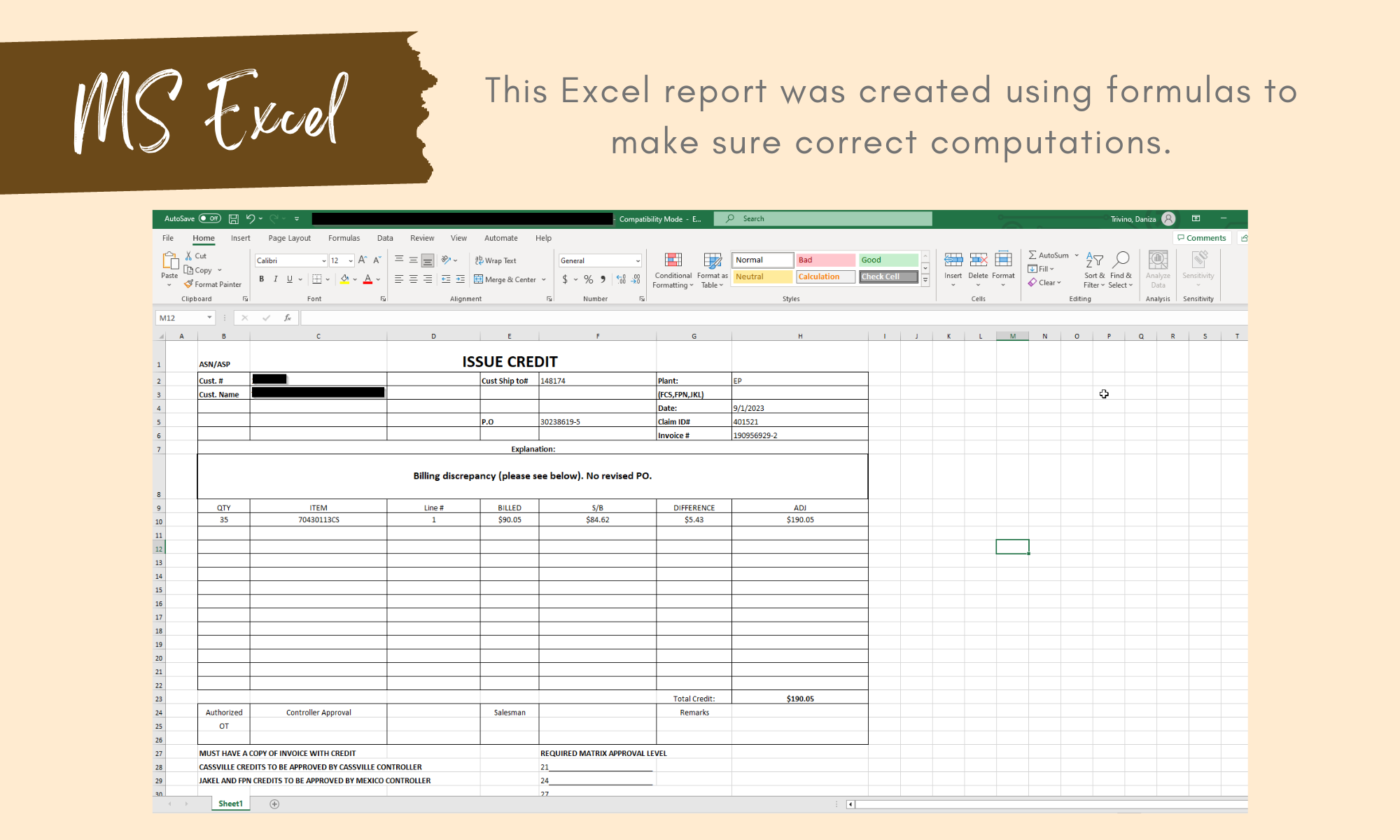1400x840 pixels.
Task: Open Conditional Formatting menu
Action: click(673, 269)
